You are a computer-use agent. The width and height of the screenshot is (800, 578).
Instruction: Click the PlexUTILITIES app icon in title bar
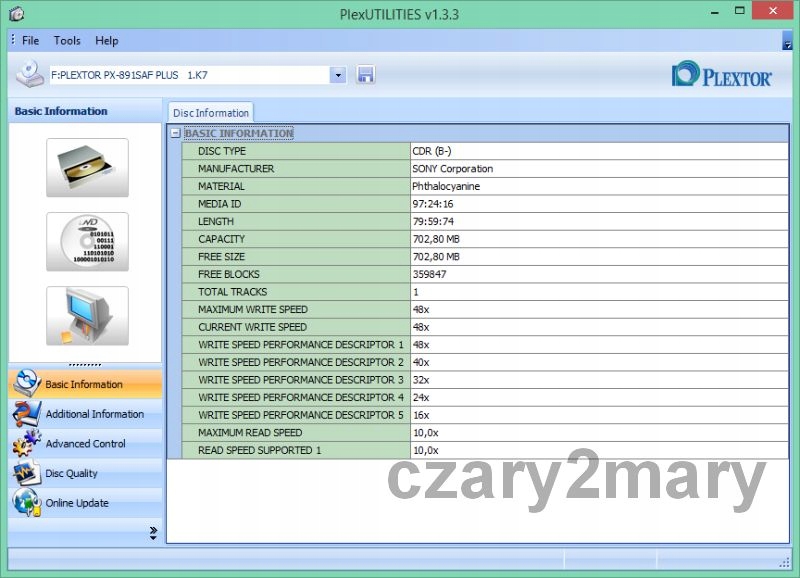[x=17, y=14]
